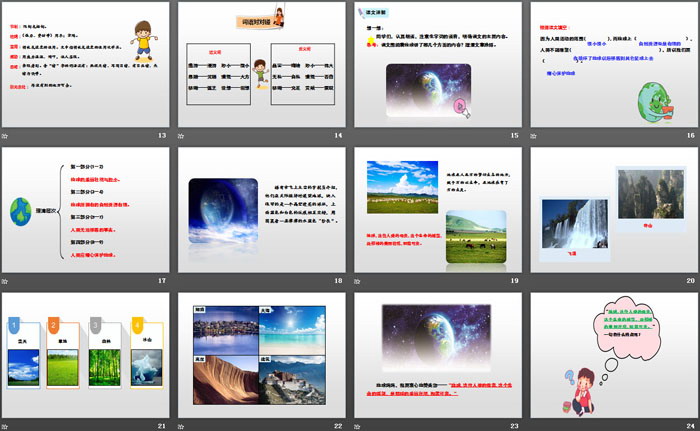The image size is (700, 431).
Task: Select the slide 18 thumbnail
Action: pos(262,210)
